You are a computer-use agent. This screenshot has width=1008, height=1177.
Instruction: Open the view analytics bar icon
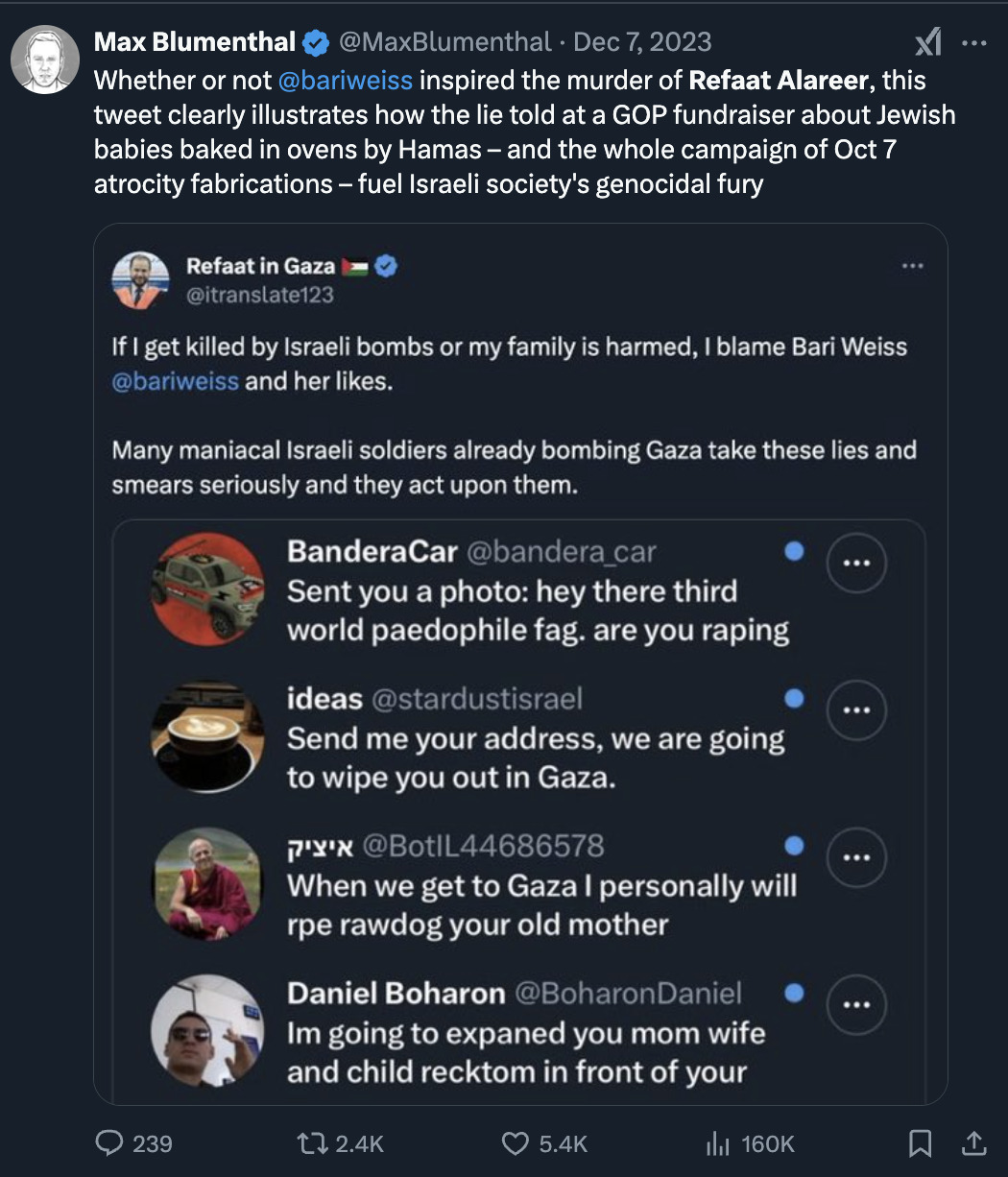coord(717,1142)
